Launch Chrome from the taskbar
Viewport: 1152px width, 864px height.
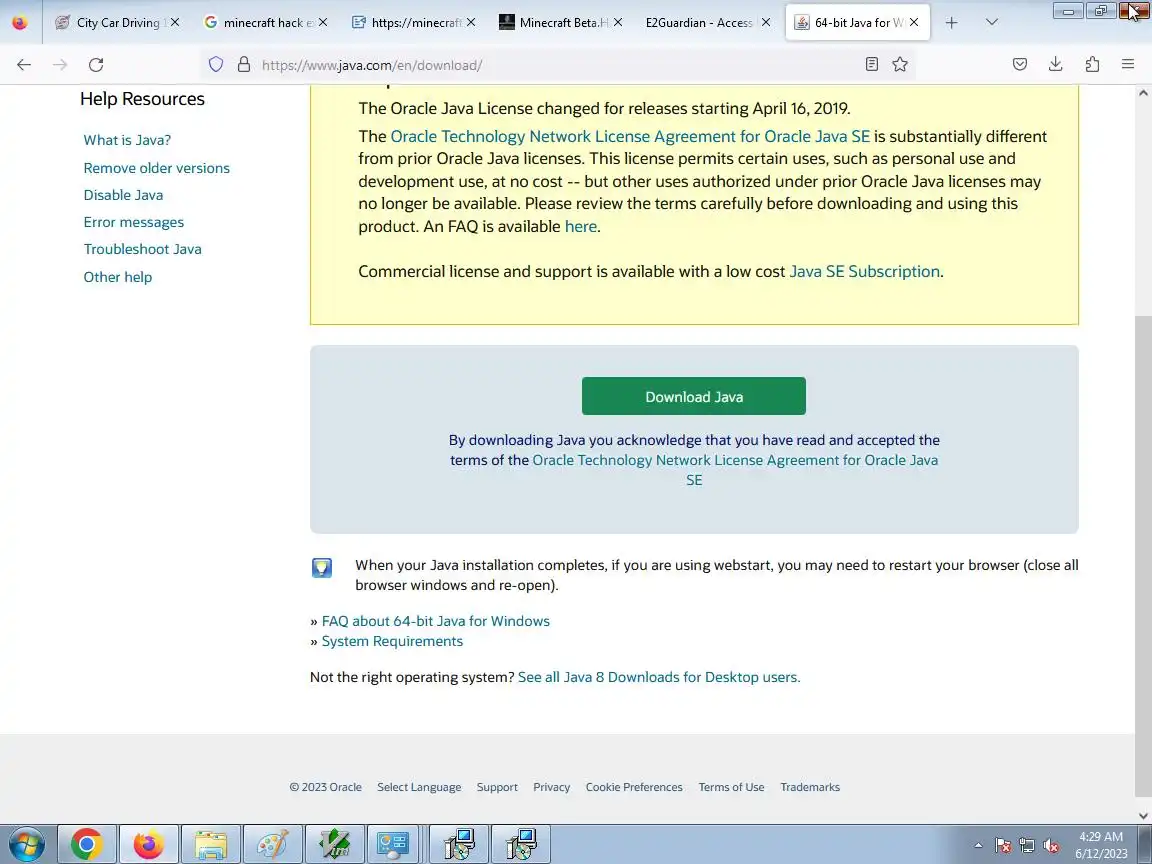pos(87,845)
